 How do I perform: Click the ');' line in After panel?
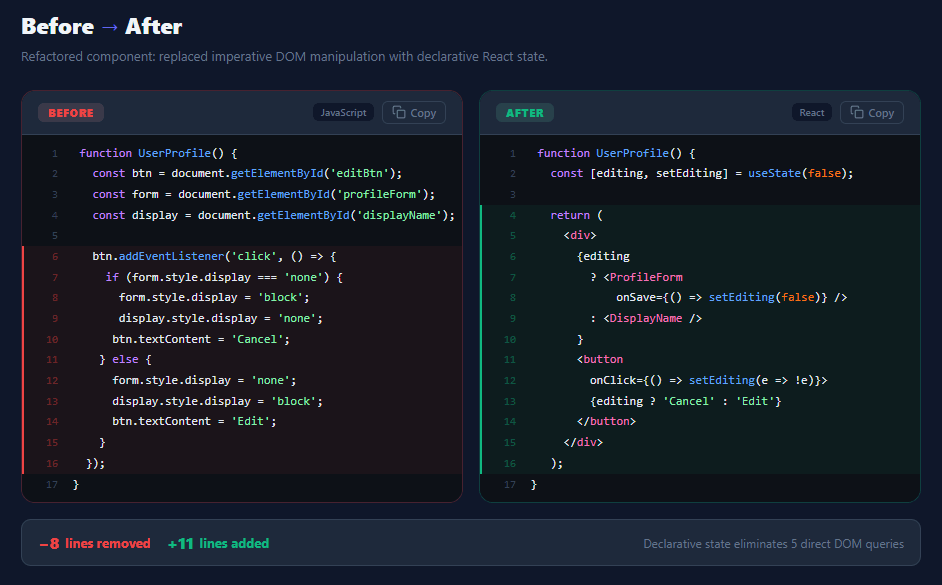[x=700, y=464]
